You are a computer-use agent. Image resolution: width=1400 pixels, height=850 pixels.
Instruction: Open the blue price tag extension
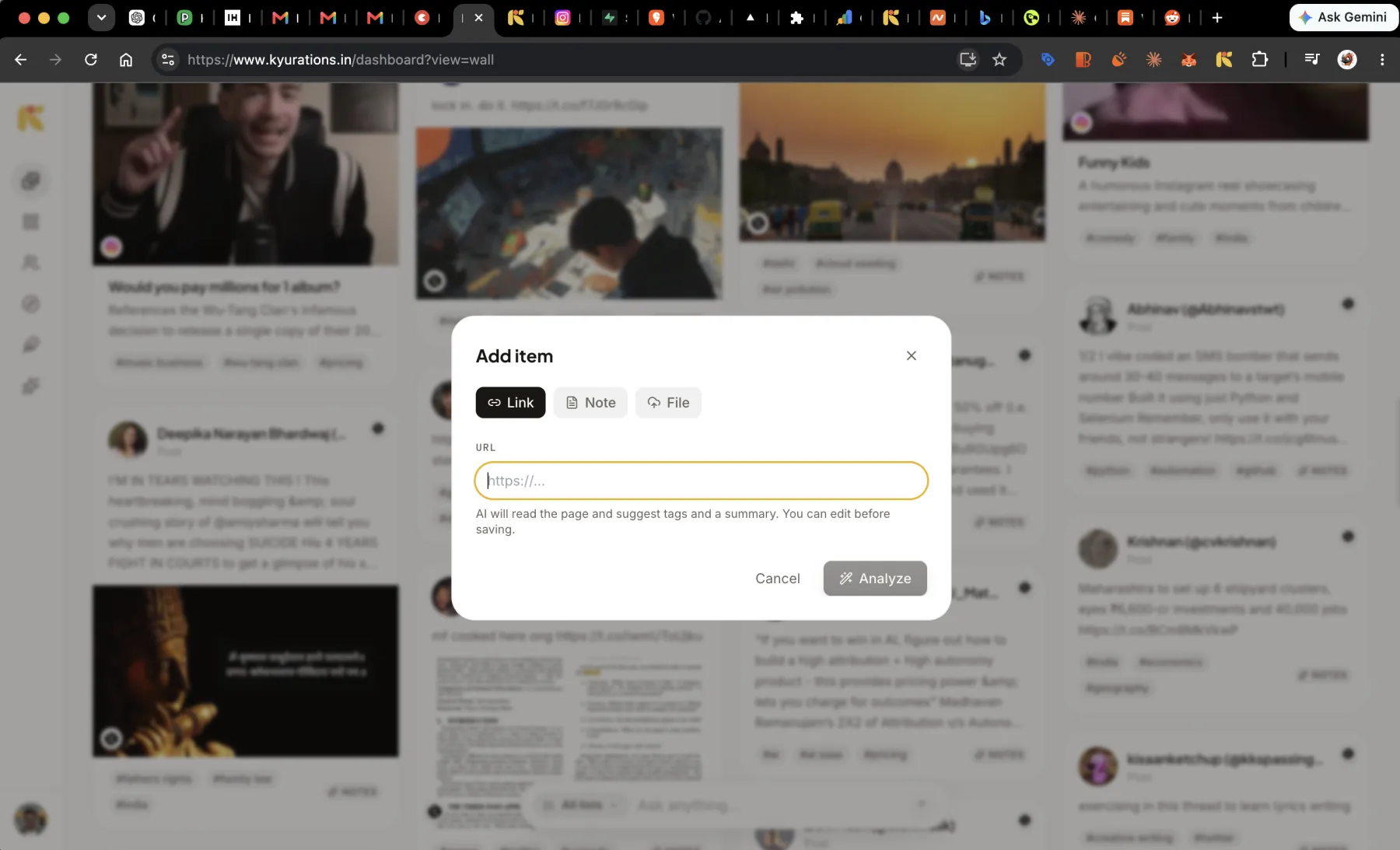[1048, 60]
